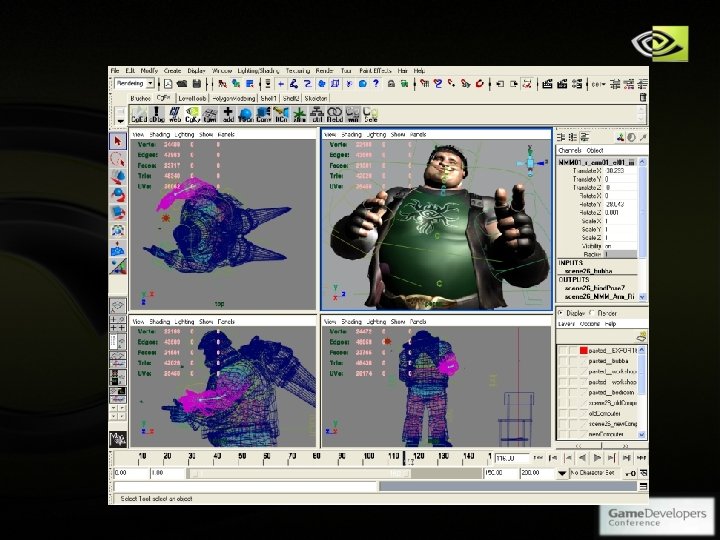The image size is (720, 540).
Task: Open the shelf menu arrow left of shelf
Action: (120, 121)
